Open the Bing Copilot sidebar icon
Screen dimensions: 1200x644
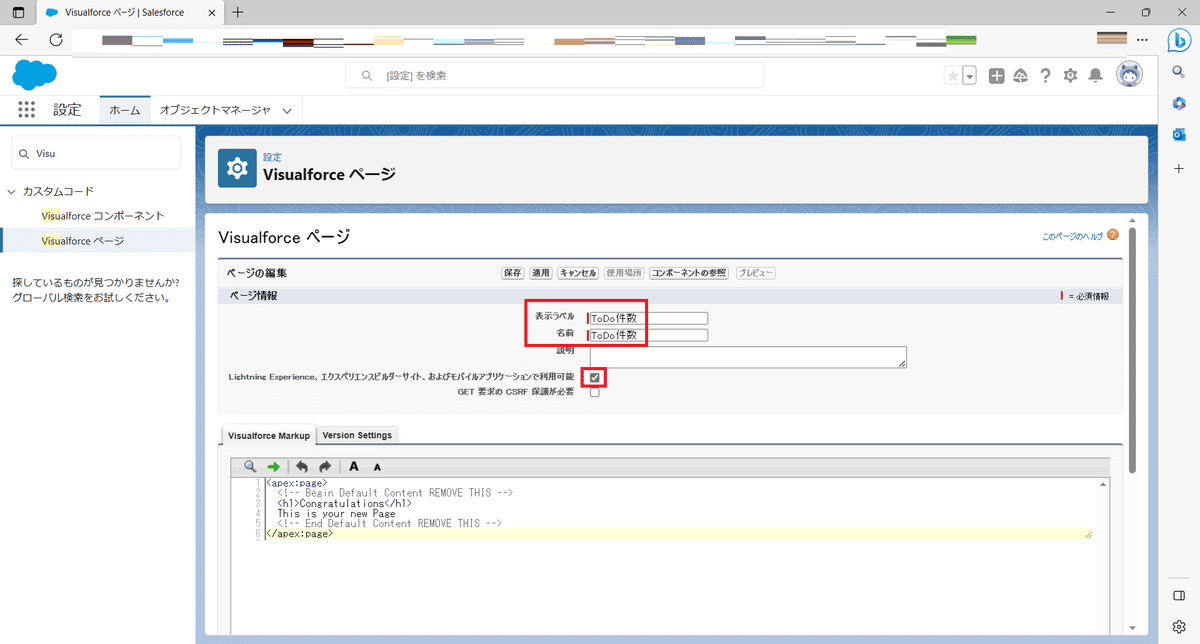1179,40
